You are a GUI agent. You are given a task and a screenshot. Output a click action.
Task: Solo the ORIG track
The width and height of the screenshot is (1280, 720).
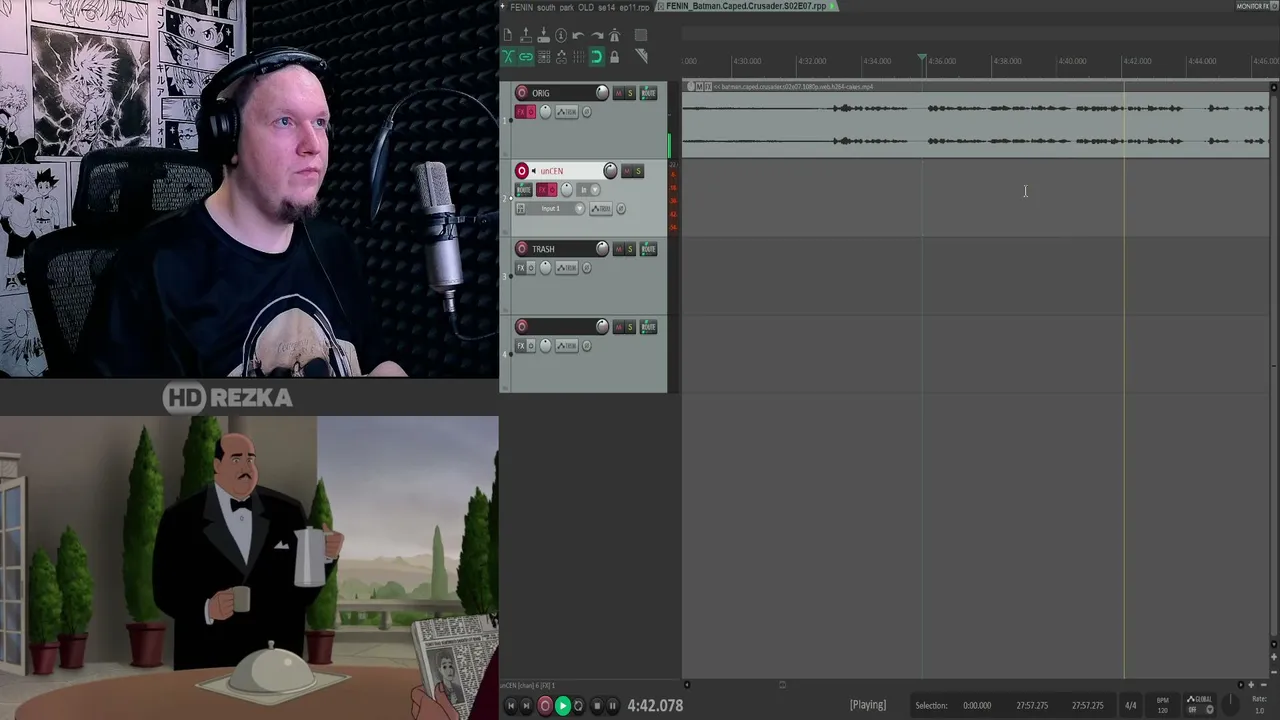click(630, 93)
